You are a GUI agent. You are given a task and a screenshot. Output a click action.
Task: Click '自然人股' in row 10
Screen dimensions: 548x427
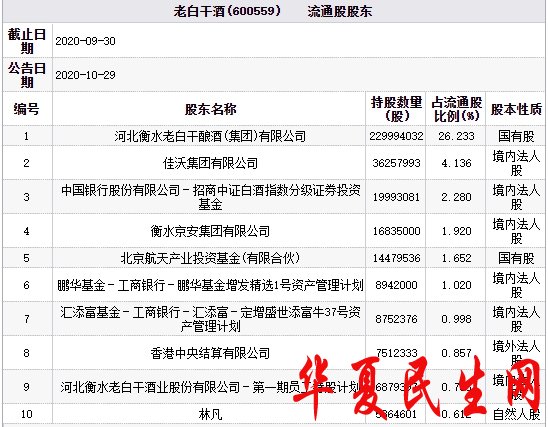coord(516,414)
